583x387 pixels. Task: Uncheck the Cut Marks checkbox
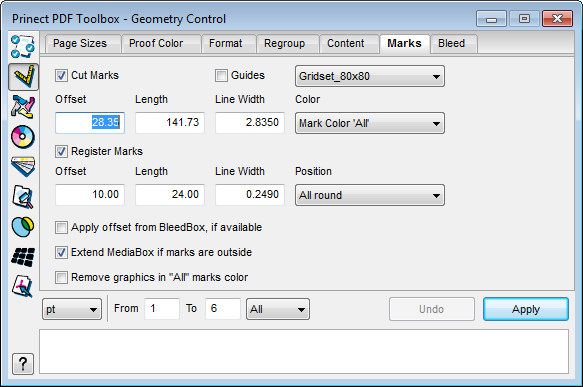click(61, 75)
